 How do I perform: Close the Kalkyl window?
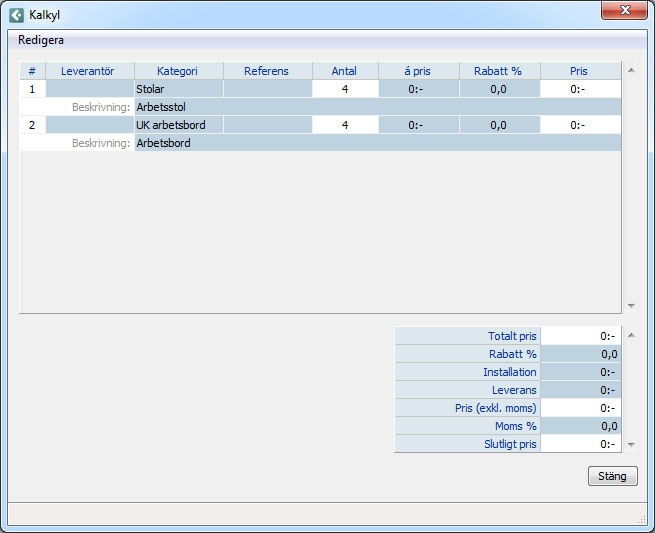click(625, 11)
